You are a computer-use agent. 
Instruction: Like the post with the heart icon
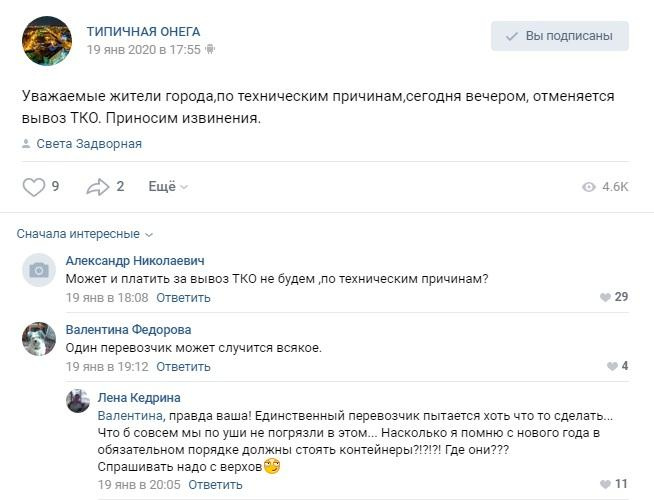pos(34,187)
